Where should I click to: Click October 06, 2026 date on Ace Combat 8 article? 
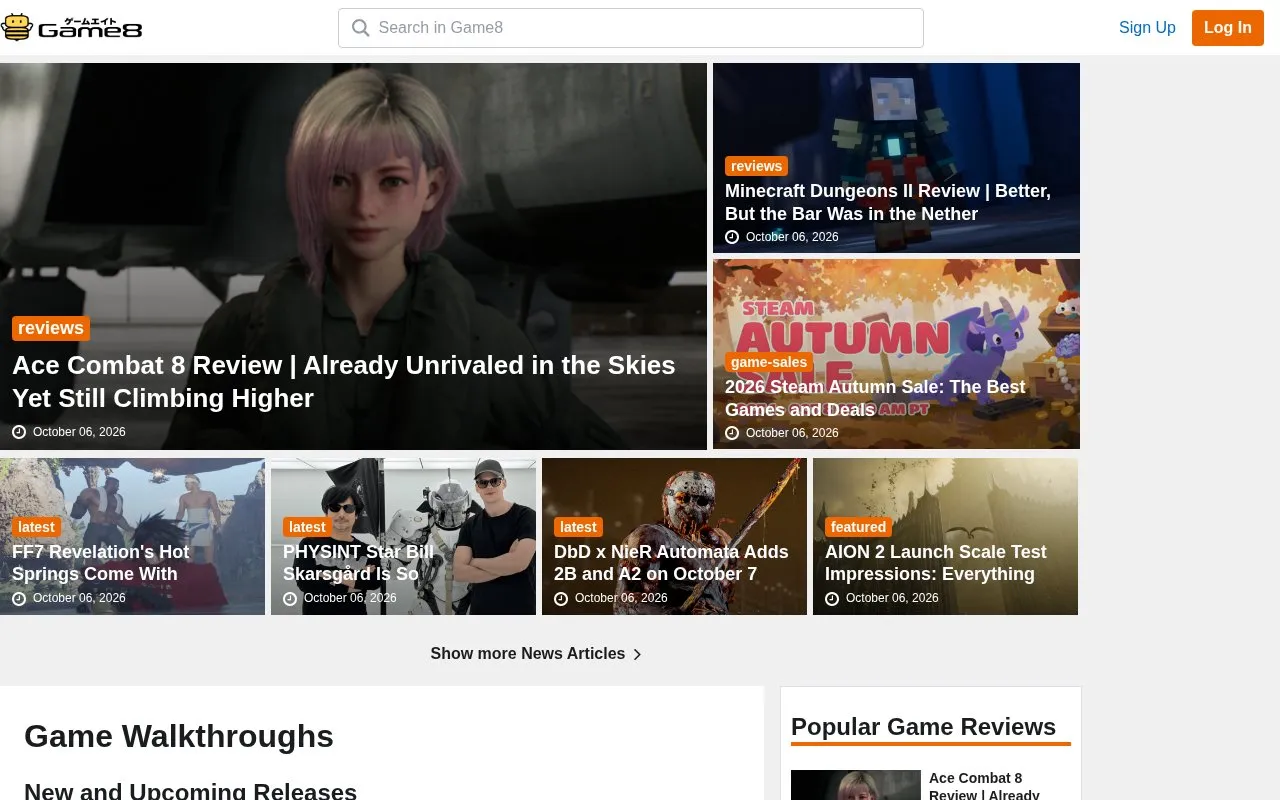coord(79,432)
